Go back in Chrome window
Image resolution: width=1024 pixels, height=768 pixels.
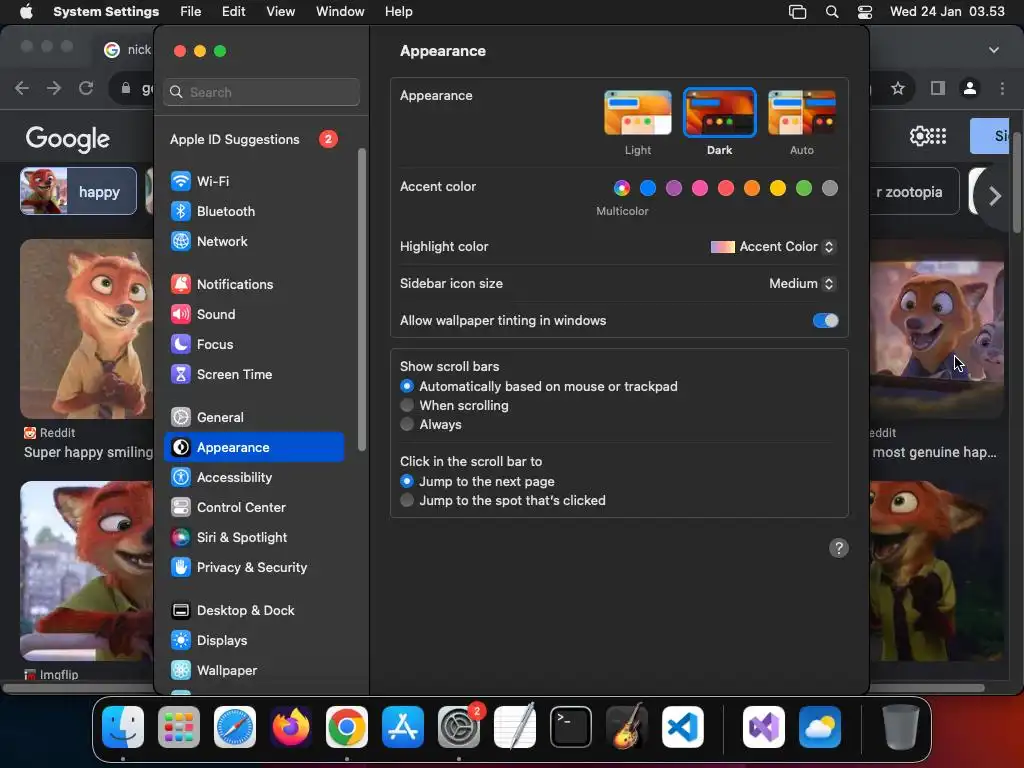[x=22, y=88]
